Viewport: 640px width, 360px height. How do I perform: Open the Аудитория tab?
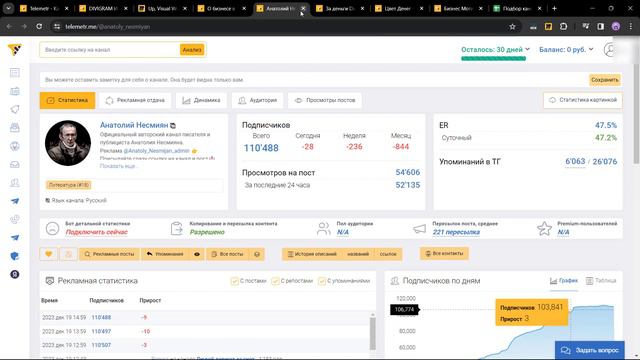pos(258,100)
